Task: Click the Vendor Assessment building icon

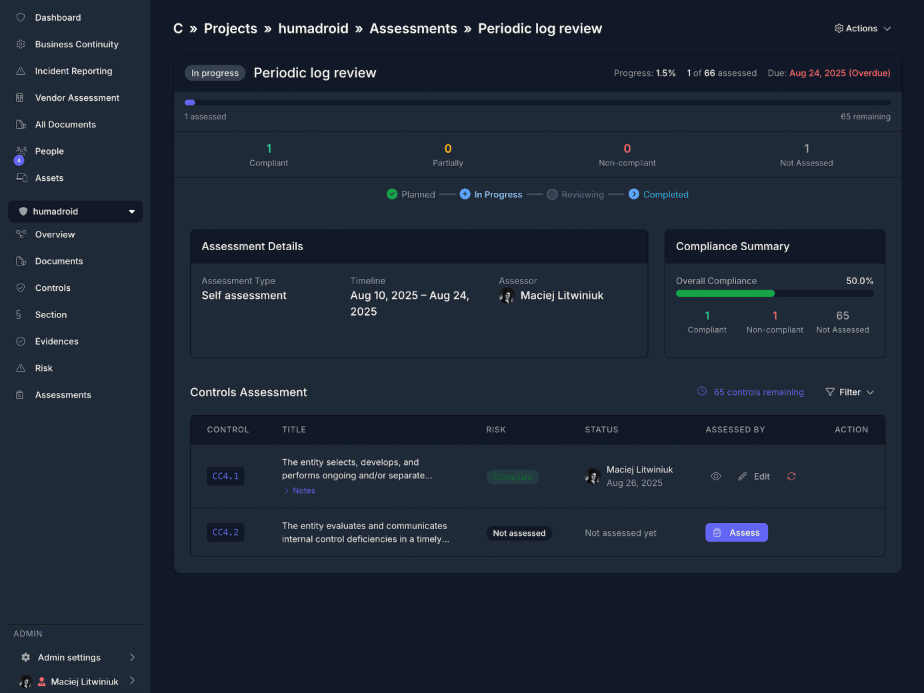Action: 21,98
